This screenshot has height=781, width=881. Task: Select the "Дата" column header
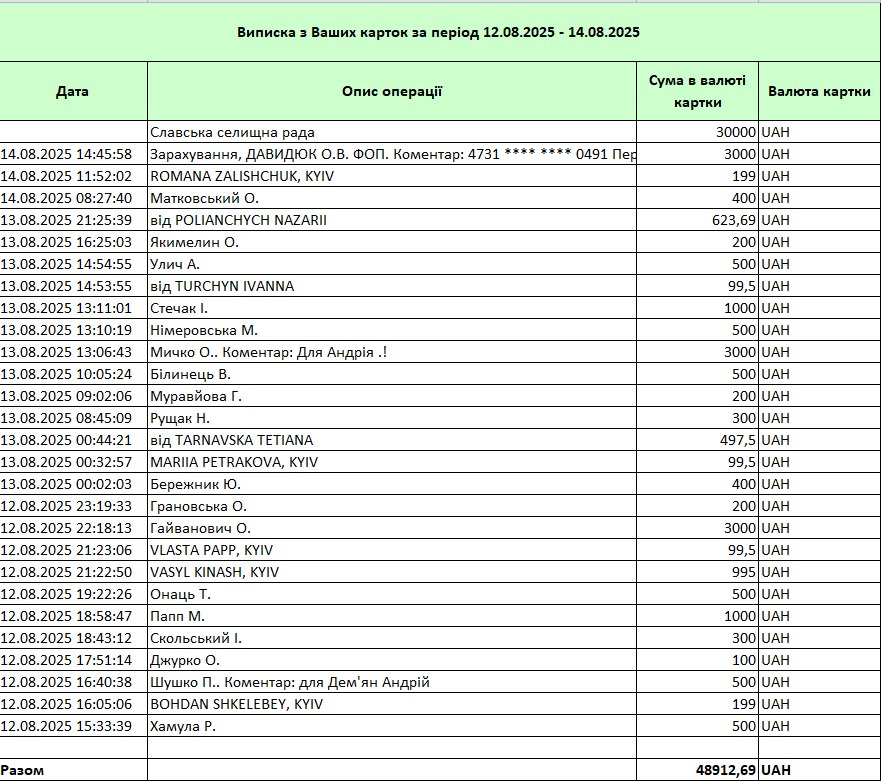[72, 91]
